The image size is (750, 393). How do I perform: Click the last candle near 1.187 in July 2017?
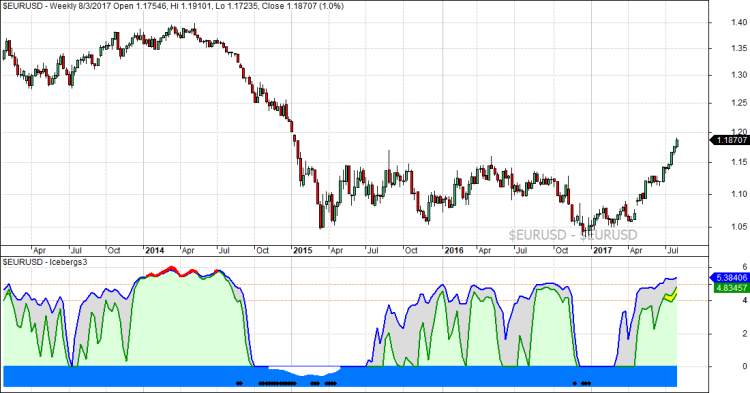click(677, 142)
